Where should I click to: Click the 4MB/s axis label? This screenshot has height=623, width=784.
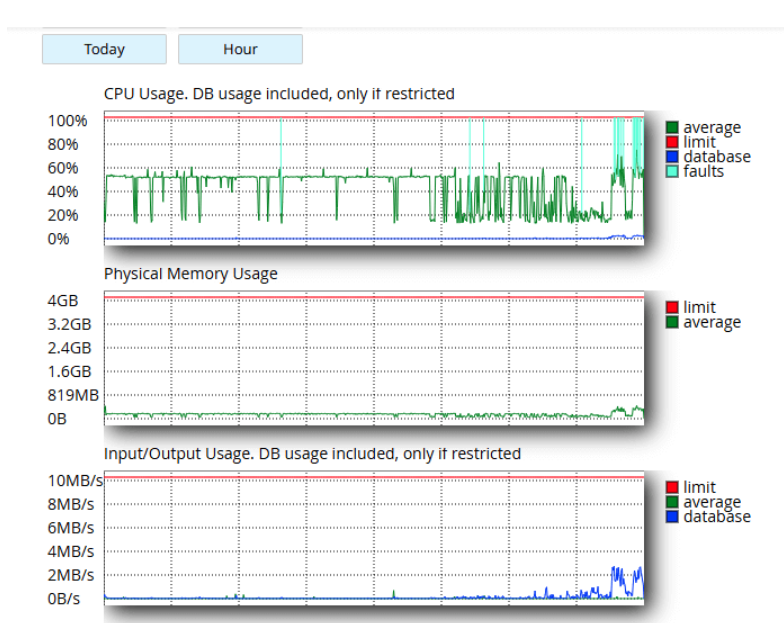click(x=71, y=552)
